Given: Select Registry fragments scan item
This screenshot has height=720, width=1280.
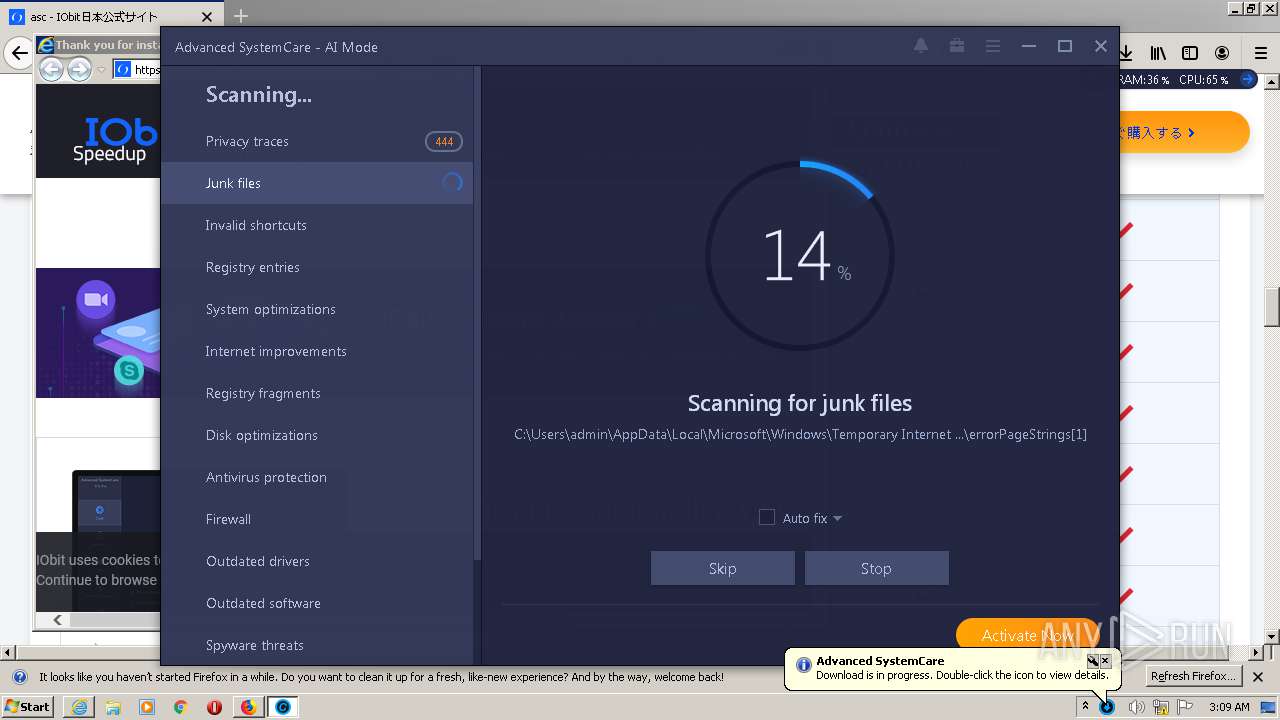Looking at the screenshot, I should pos(317,393).
